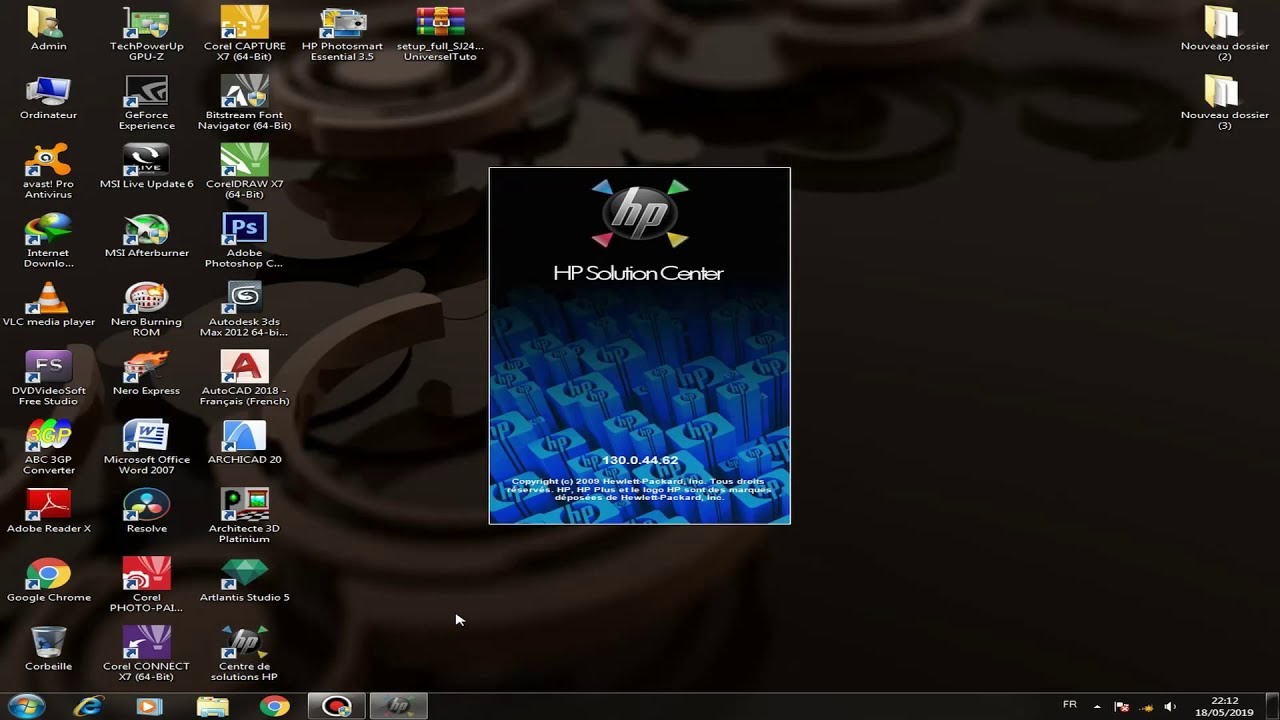Open HP Photosmart Essential 3.5
1280x720 pixels.
point(342,33)
